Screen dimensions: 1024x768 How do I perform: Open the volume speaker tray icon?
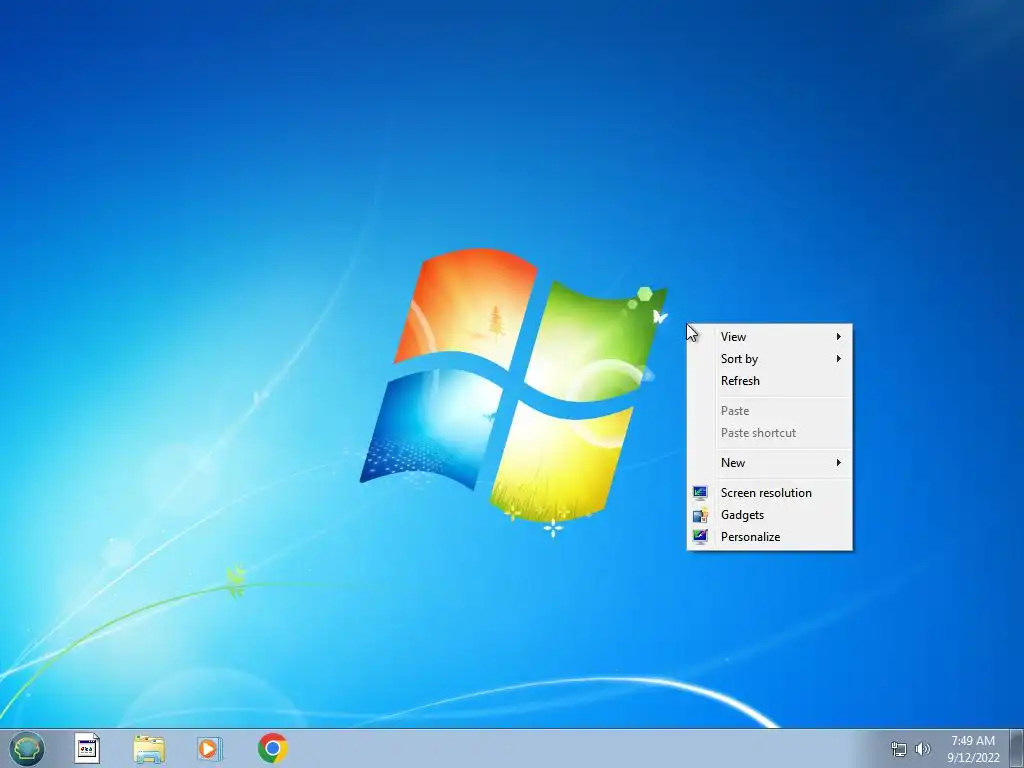(x=923, y=749)
